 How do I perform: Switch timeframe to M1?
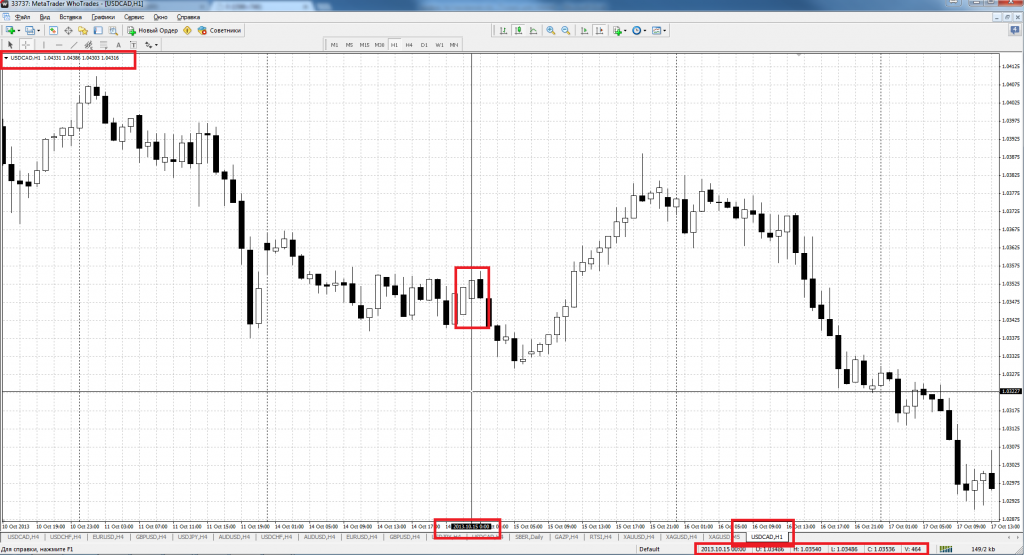[x=334, y=45]
